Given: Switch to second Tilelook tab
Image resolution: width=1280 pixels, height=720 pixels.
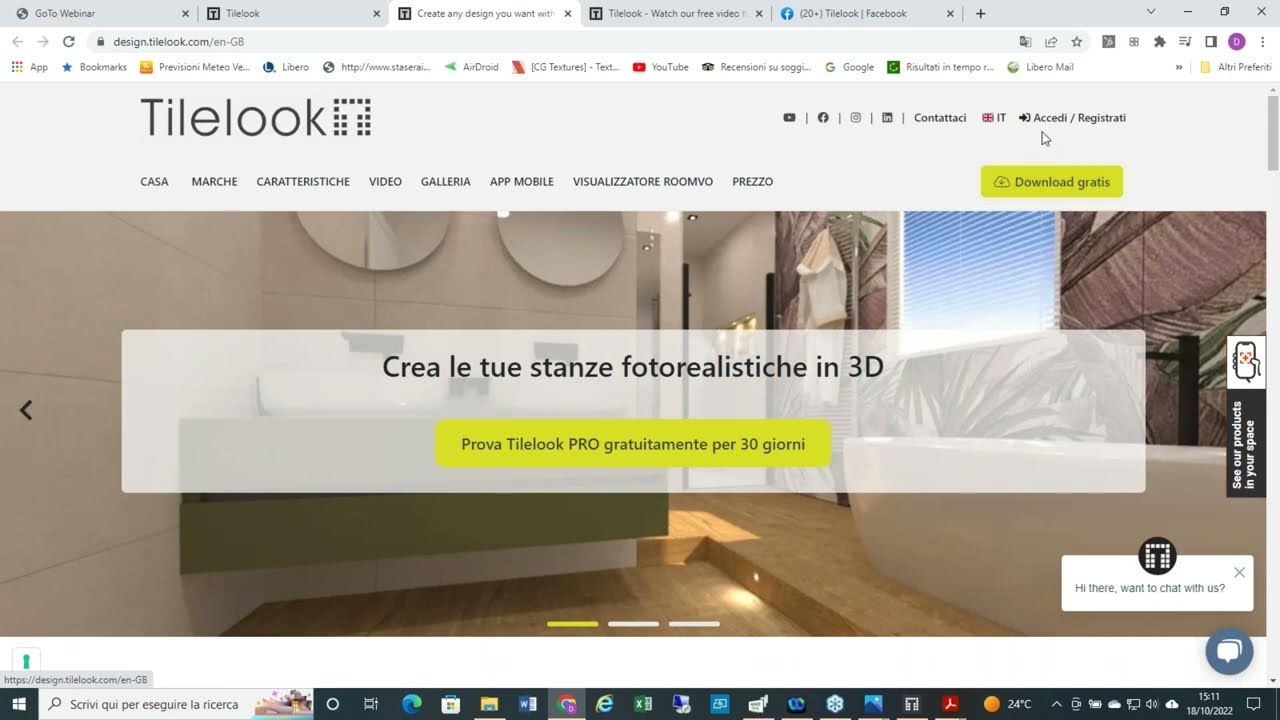Looking at the screenshot, I should click(x=292, y=14).
